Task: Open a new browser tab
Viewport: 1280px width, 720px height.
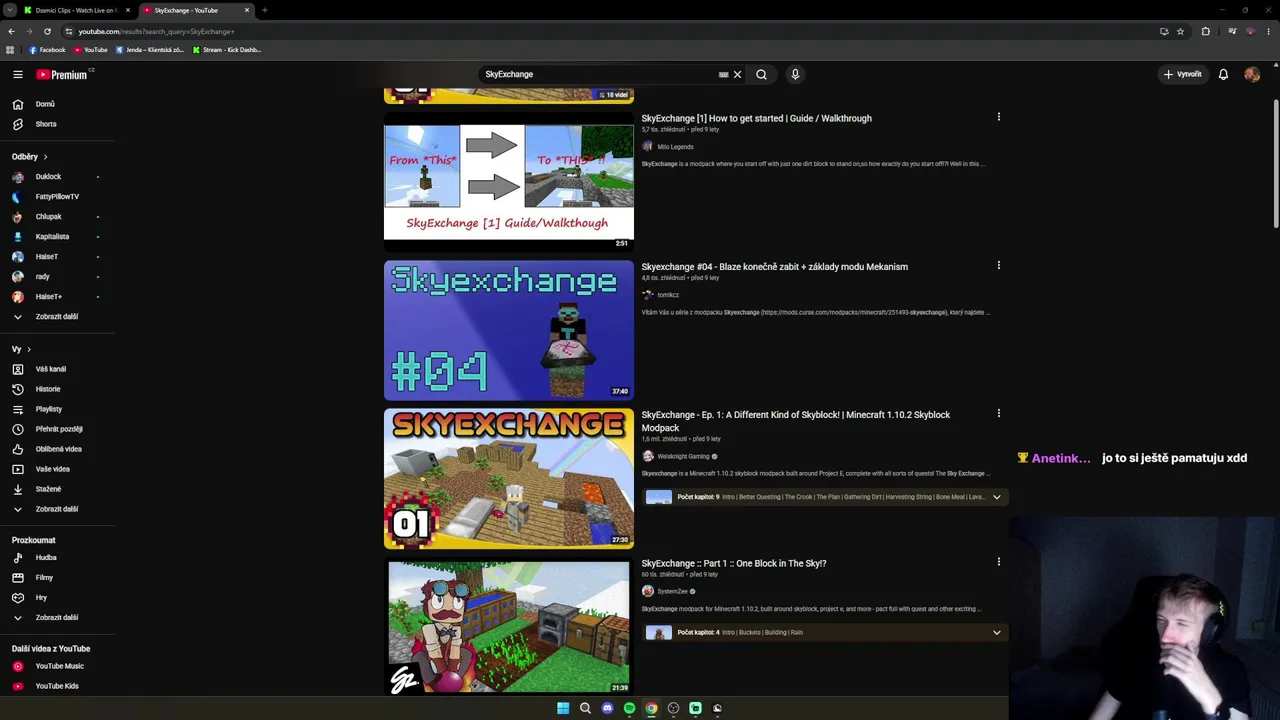Action: [264, 10]
